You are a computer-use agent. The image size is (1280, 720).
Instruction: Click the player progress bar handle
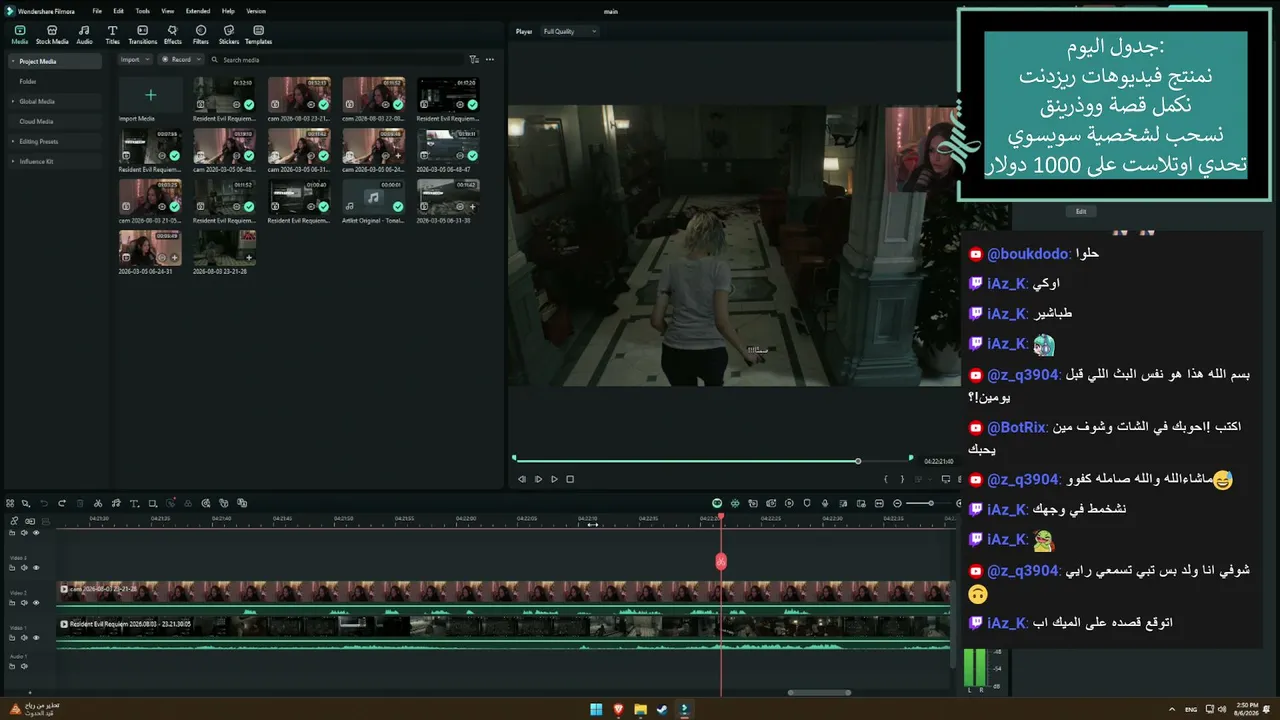click(858, 461)
